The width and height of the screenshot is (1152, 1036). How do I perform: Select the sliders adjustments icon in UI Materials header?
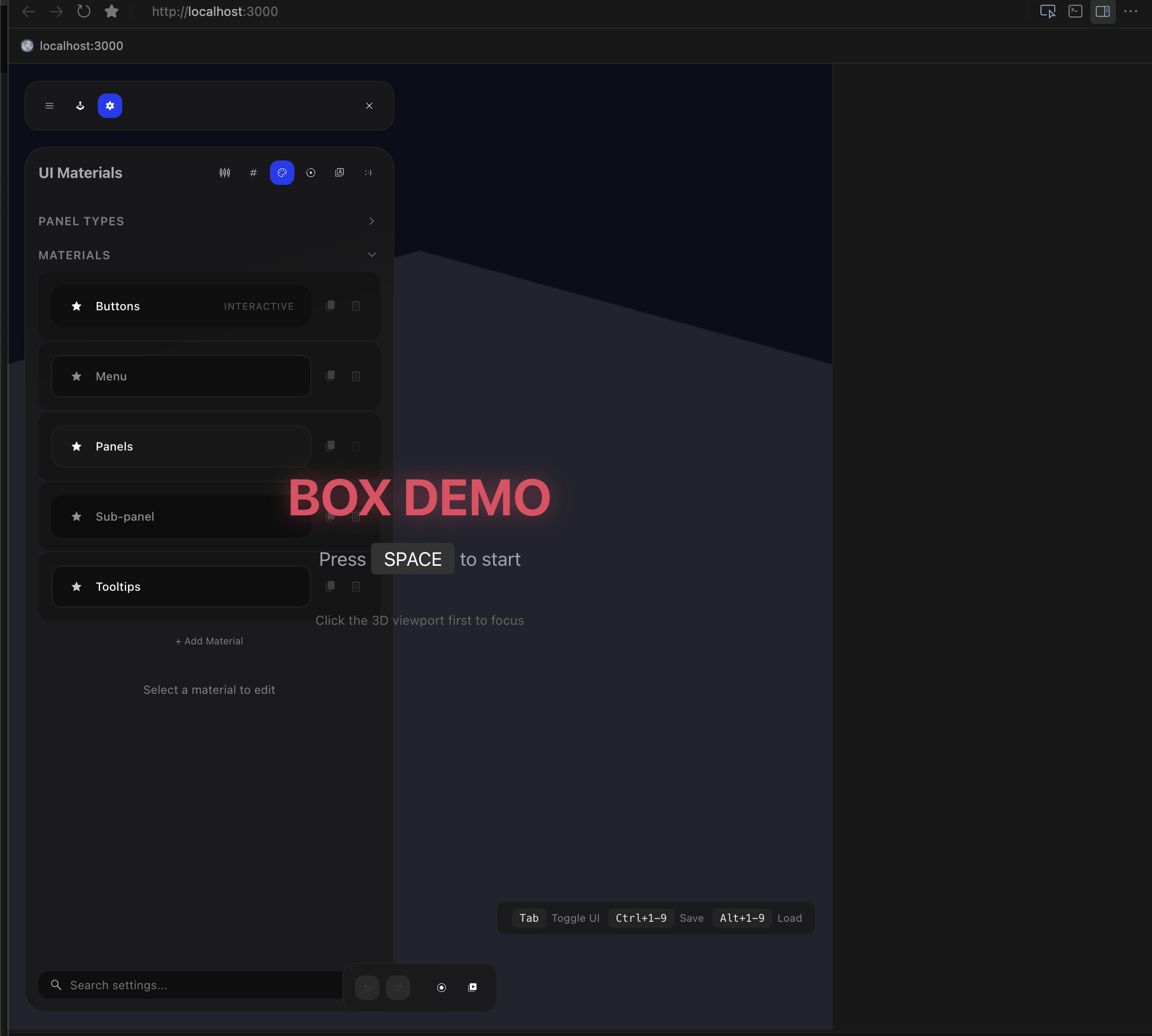(x=224, y=173)
